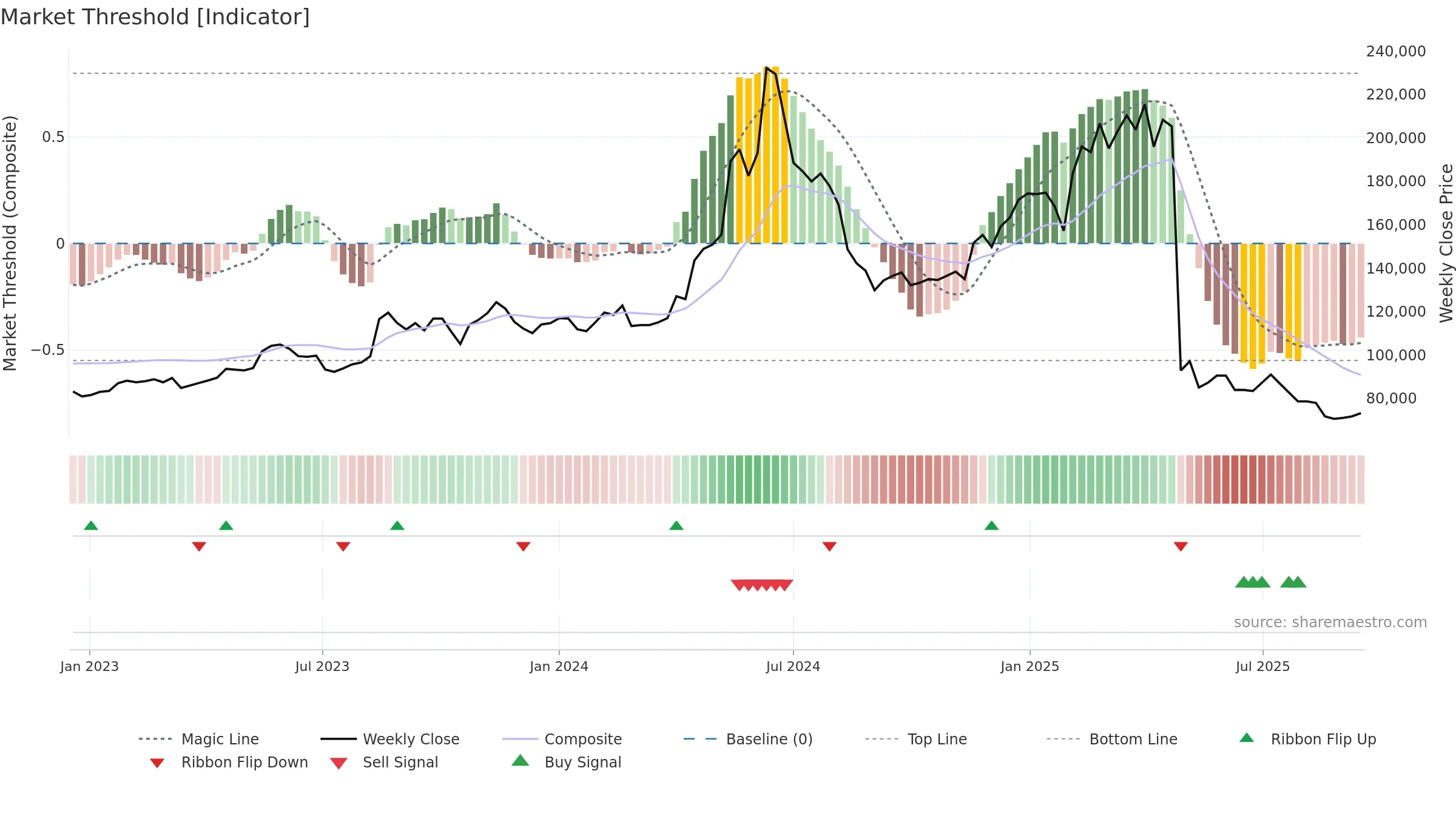Image resolution: width=1456 pixels, height=819 pixels.
Task: Click the ribbon flip down marker after Jul 2023
Action: click(343, 547)
